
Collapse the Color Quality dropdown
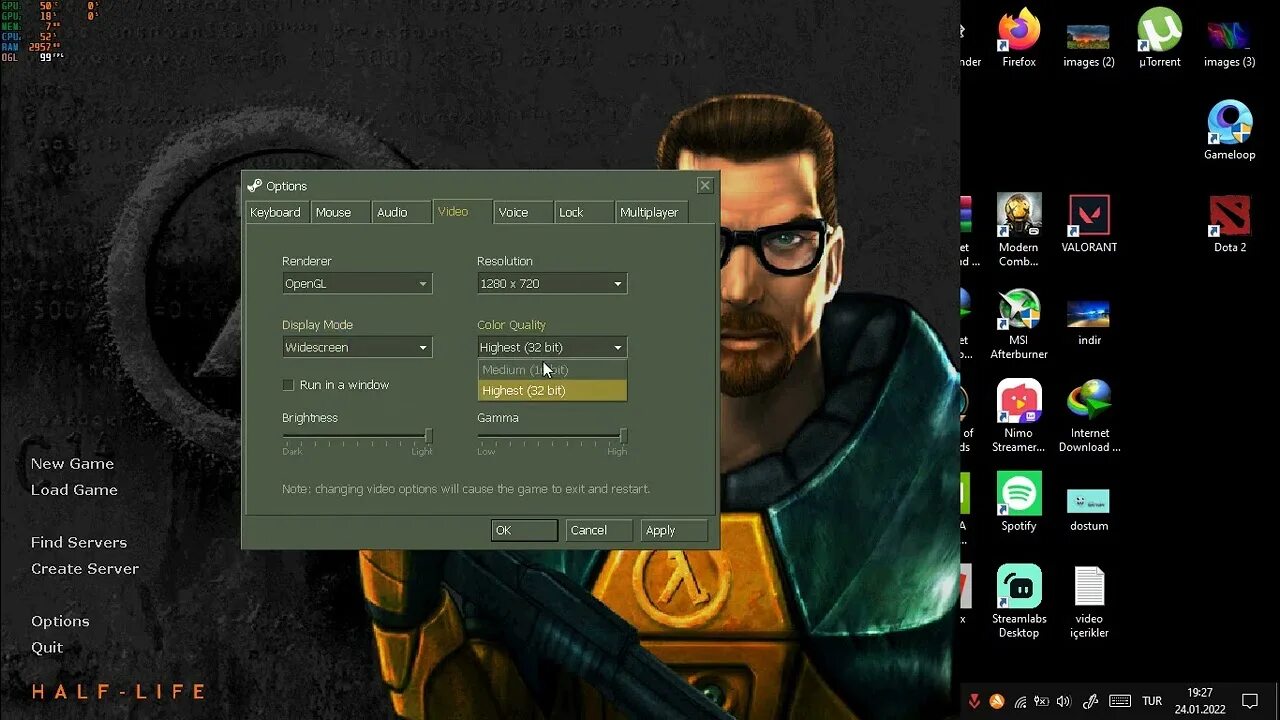point(552,348)
